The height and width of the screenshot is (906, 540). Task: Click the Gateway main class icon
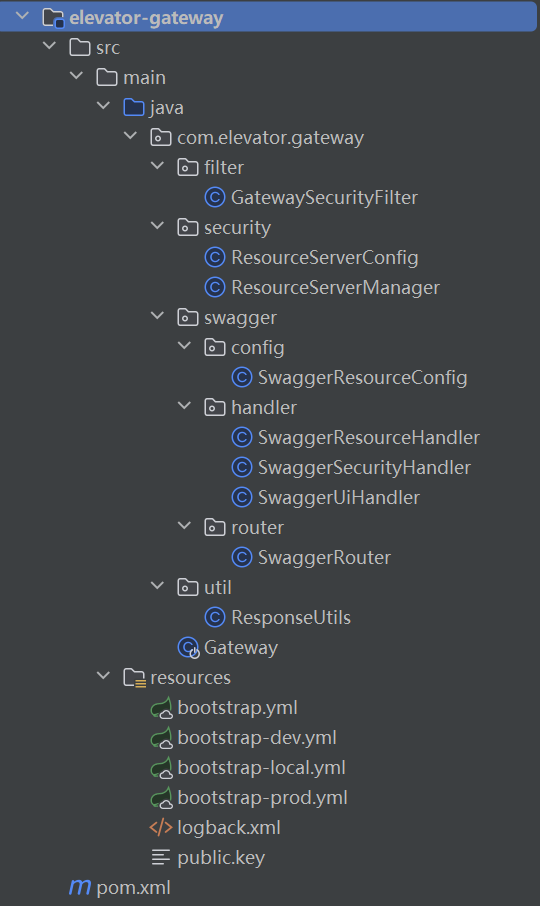[188, 648]
